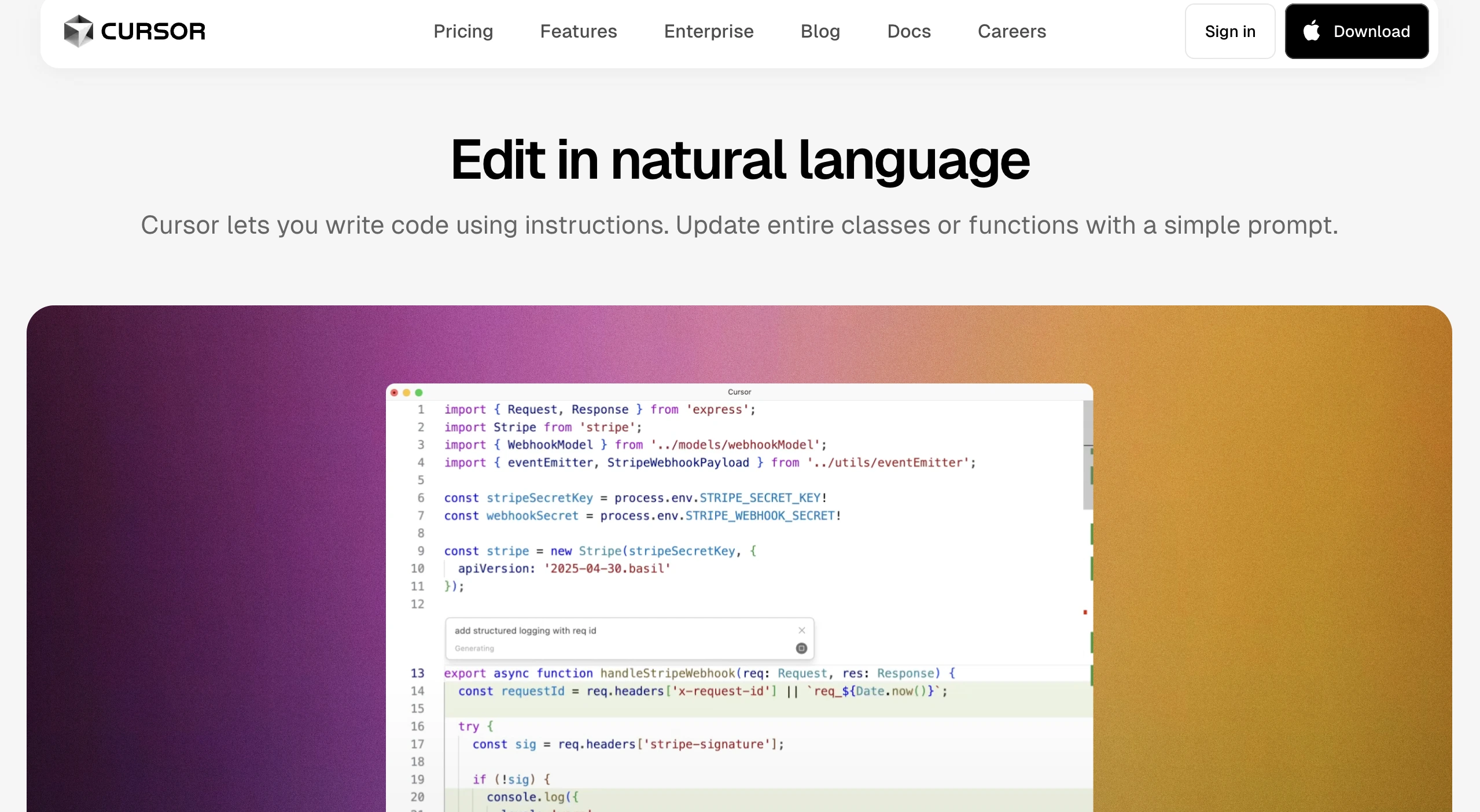This screenshot has width=1480, height=812.
Task: Click the red close dot of the Cursor window
Action: [394, 393]
